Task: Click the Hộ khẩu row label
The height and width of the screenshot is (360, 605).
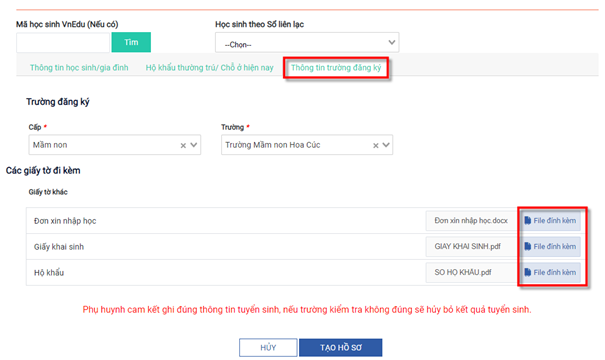Action: pyautogui.click(x=49, y=273)
